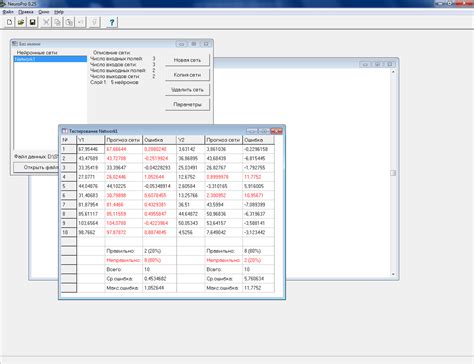474x364 pixels.
Task: Click the Cut scissors toolbar icon
Action: click(46, 22)
